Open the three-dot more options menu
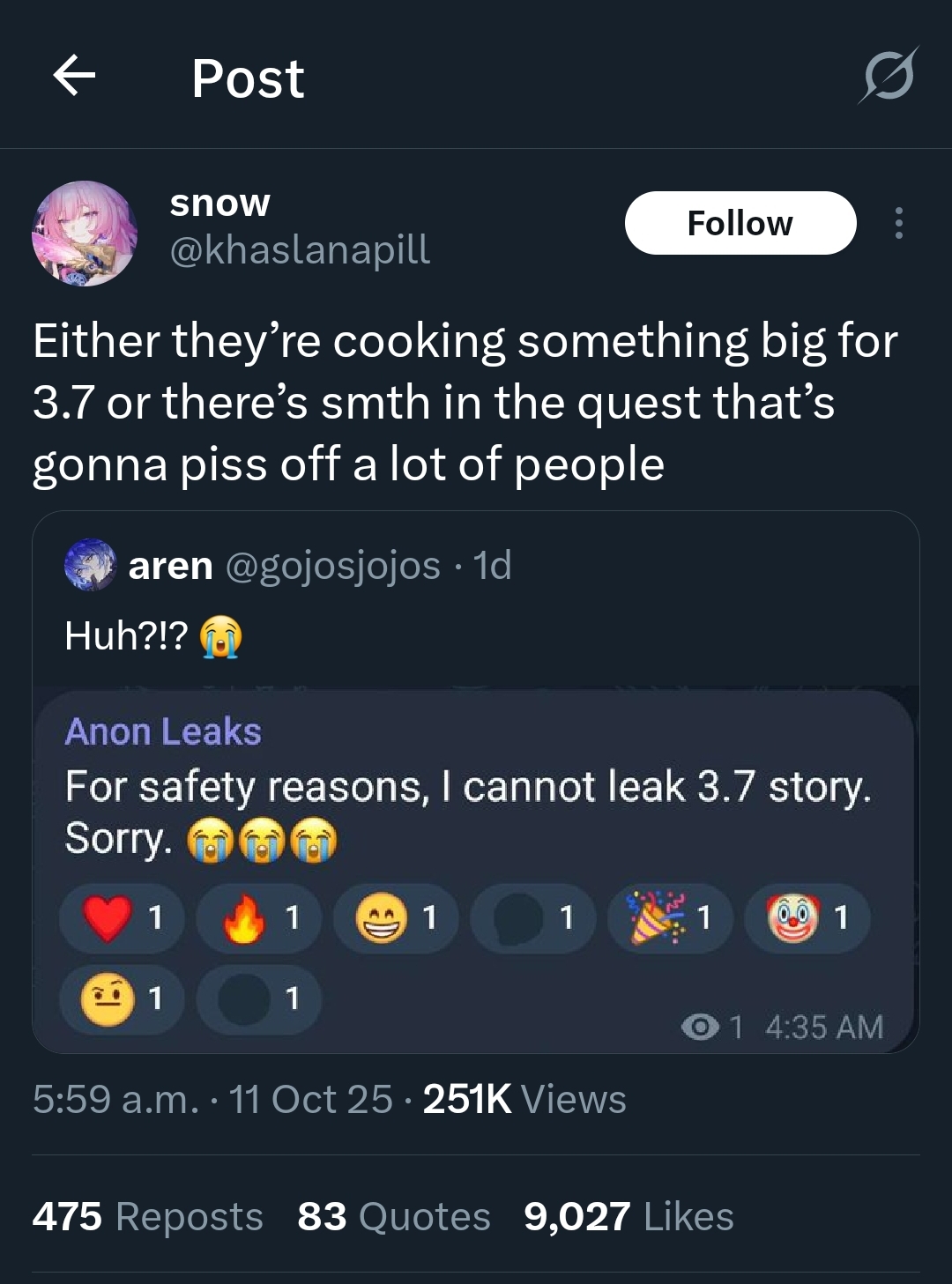 tap(898, 223)
